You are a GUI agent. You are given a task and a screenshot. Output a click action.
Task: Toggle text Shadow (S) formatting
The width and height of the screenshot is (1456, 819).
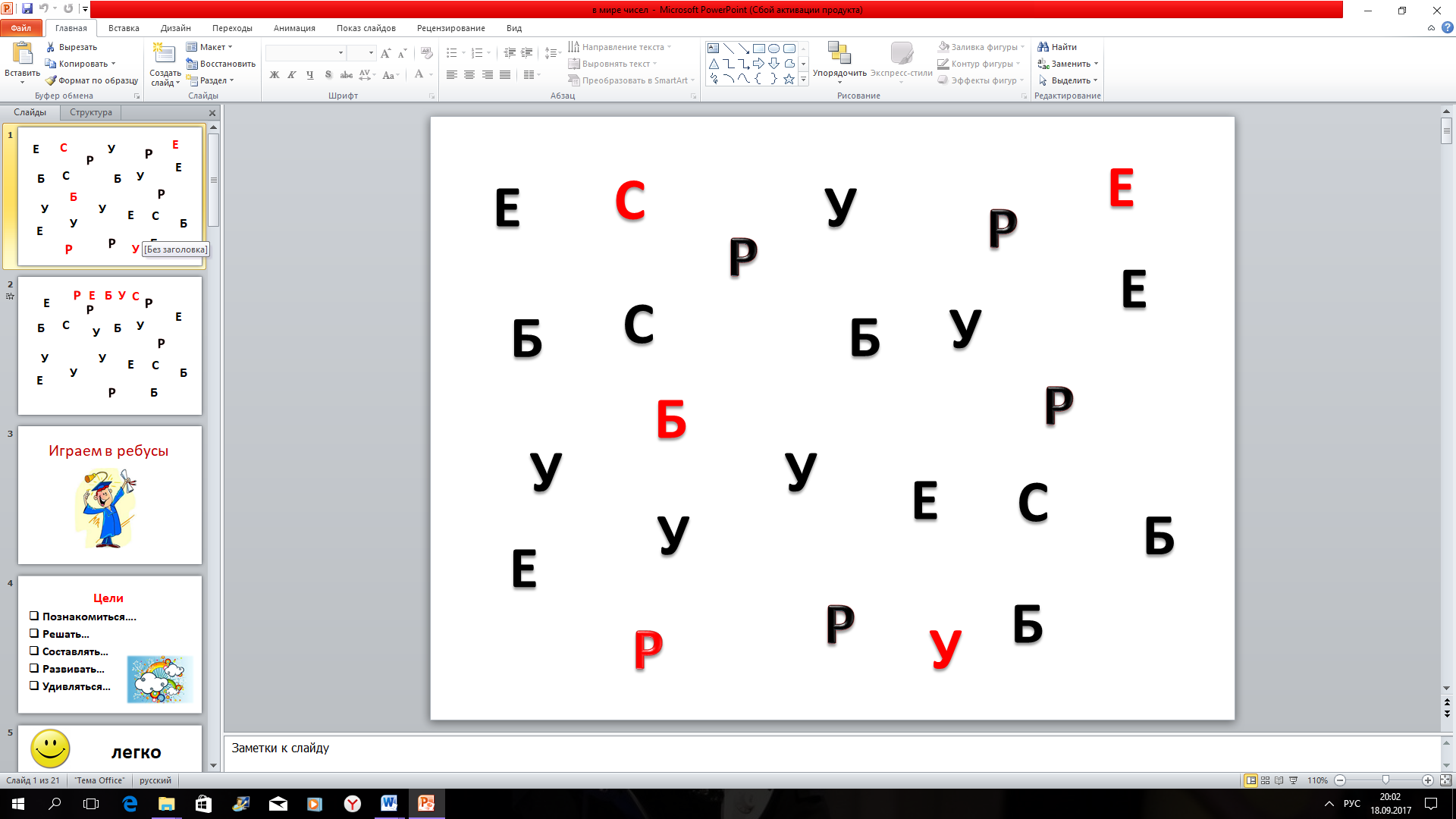pyautogui.click(x=328, y=74)
